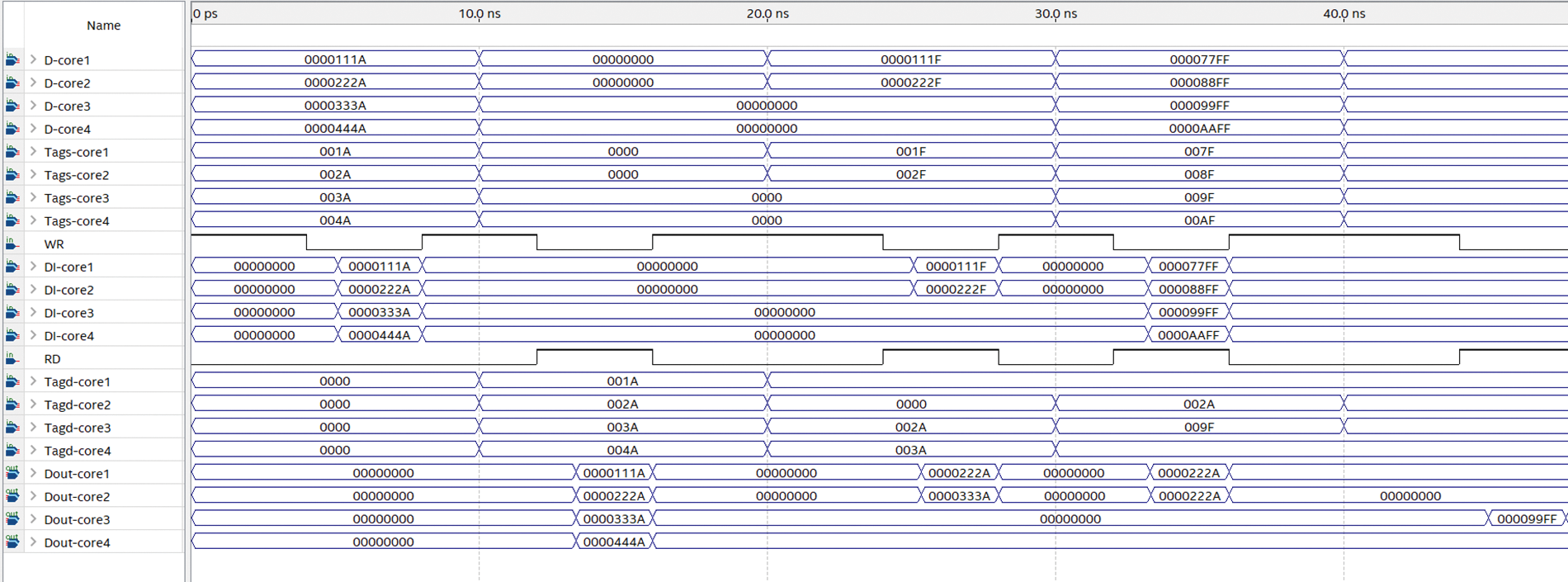The image size is (1568, 582).
Task: Click the RD input pin icon
Action: pos(12,358)
